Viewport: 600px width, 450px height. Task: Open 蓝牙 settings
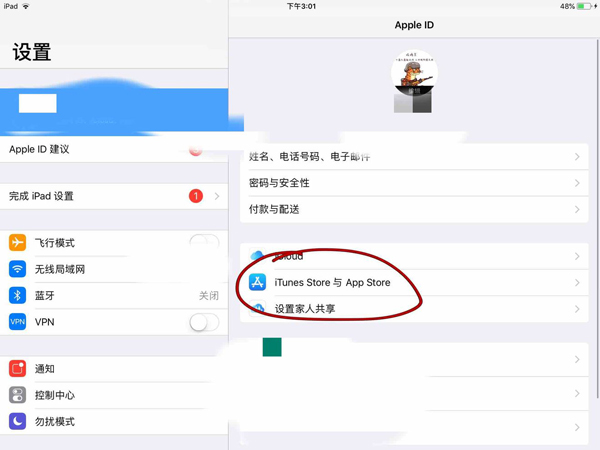pos(114,295)
